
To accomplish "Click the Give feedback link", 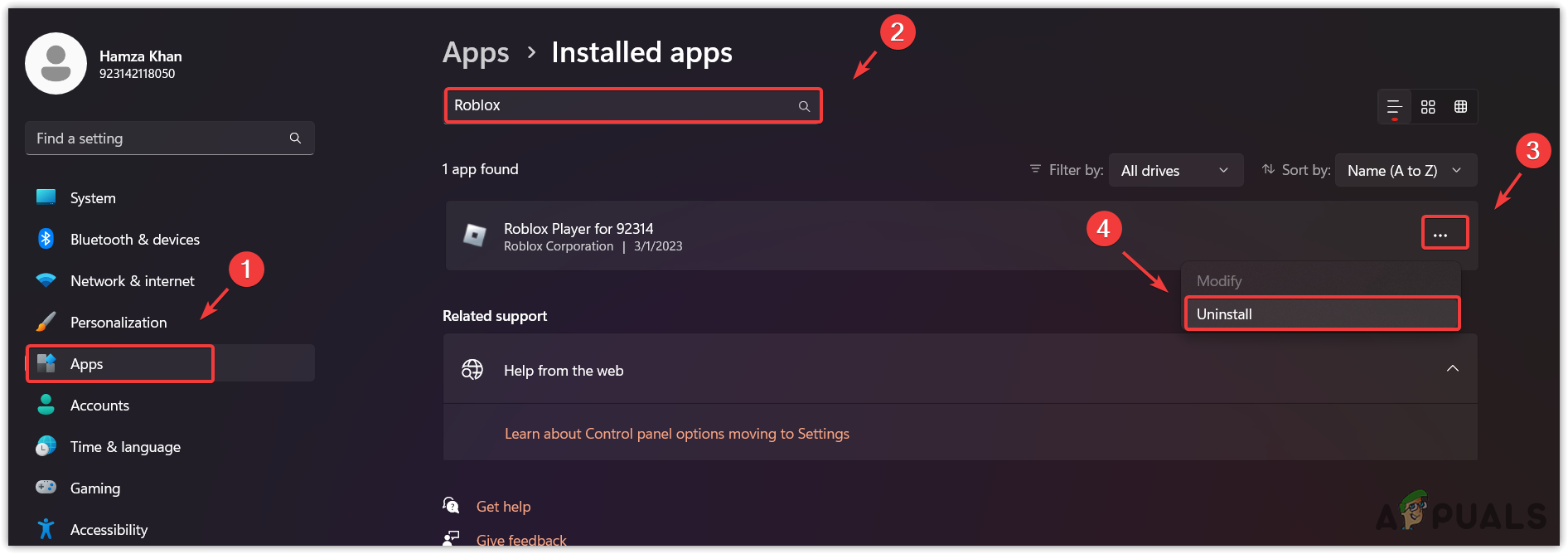I will point(521,540).
